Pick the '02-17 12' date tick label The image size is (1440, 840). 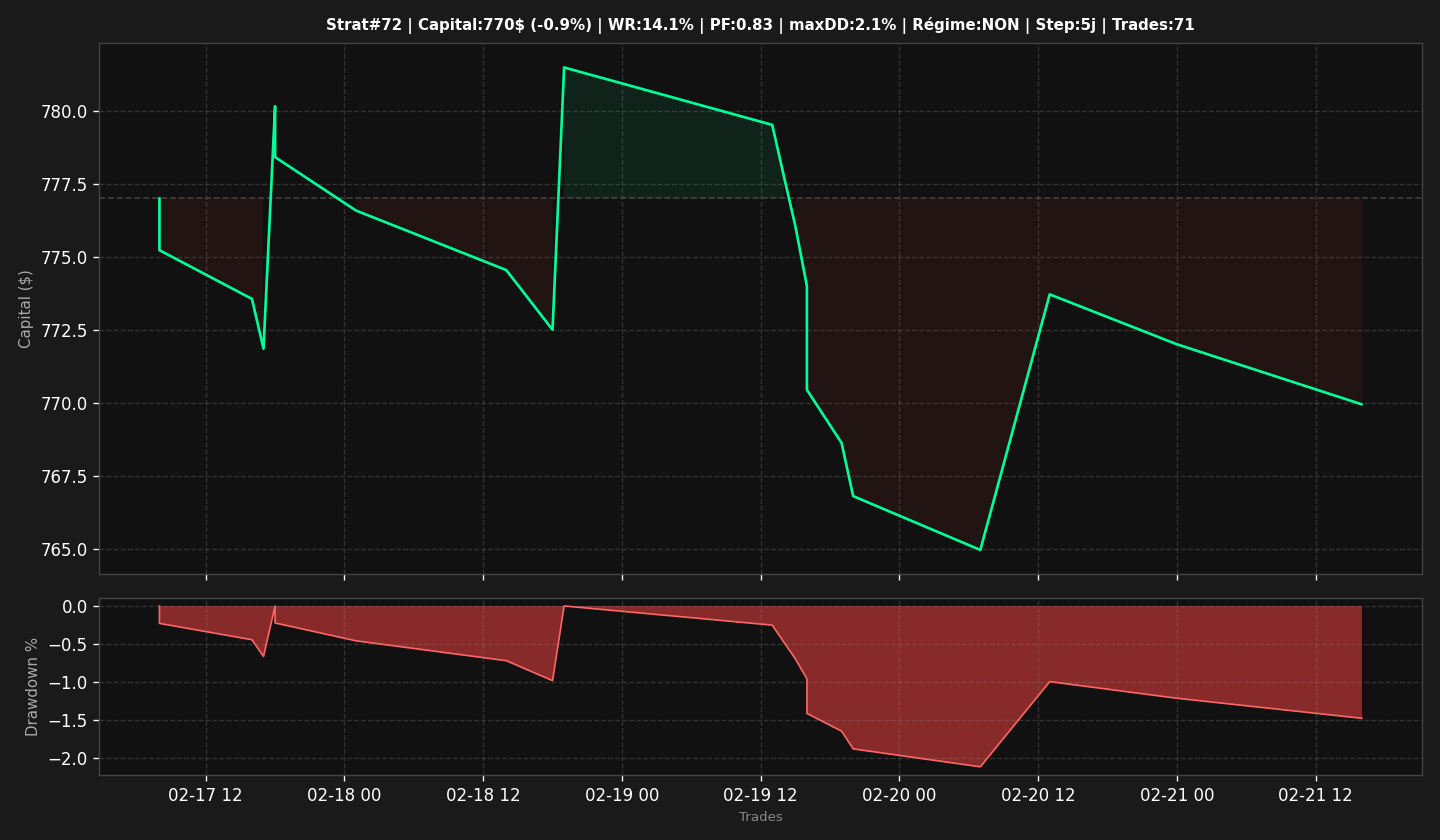(206, 795)
